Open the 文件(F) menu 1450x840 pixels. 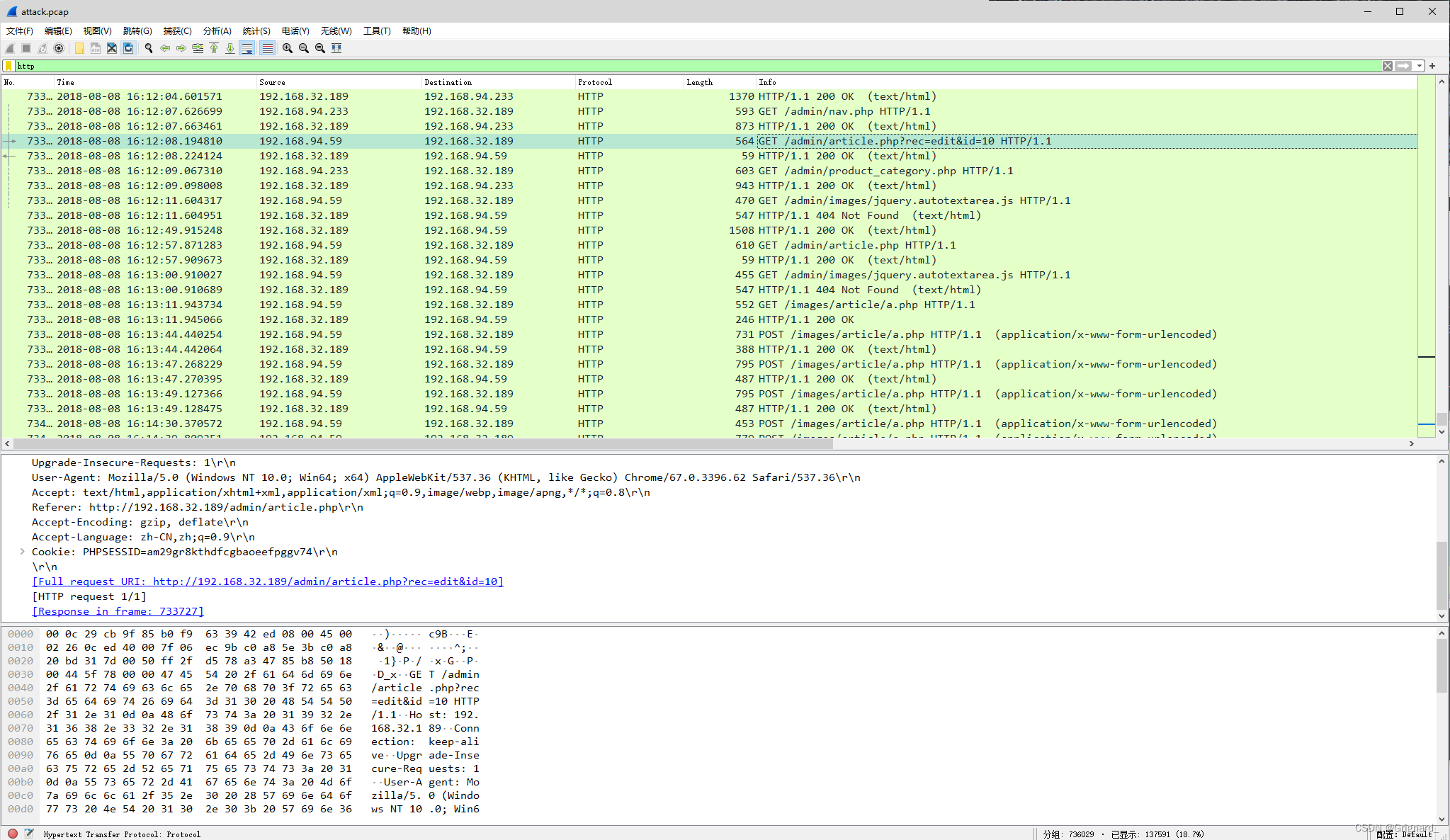(20, 31)
